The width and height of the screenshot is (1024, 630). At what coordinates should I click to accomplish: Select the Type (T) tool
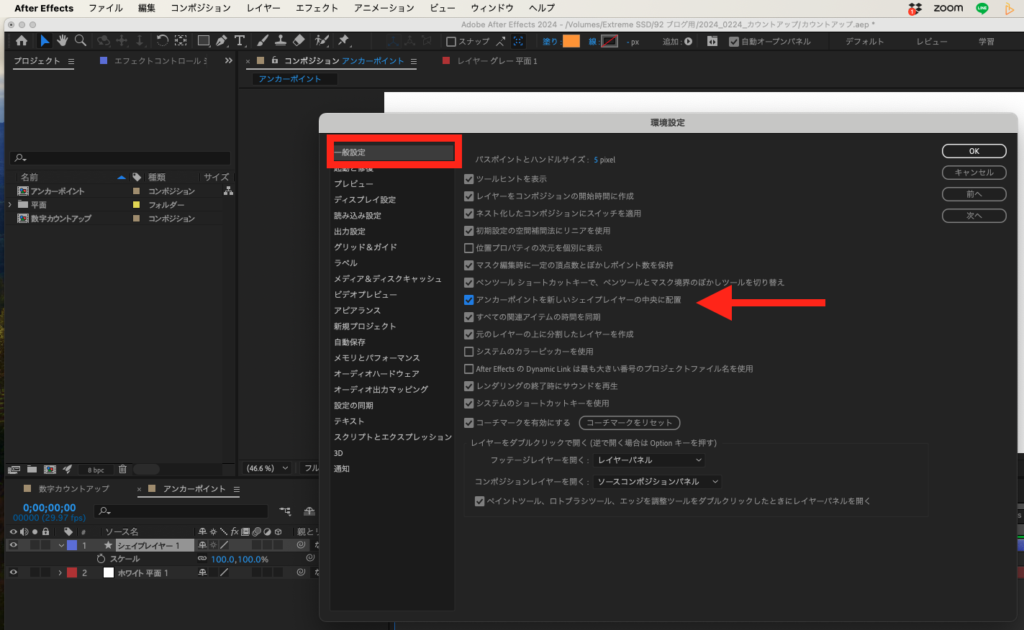[240, 41]
